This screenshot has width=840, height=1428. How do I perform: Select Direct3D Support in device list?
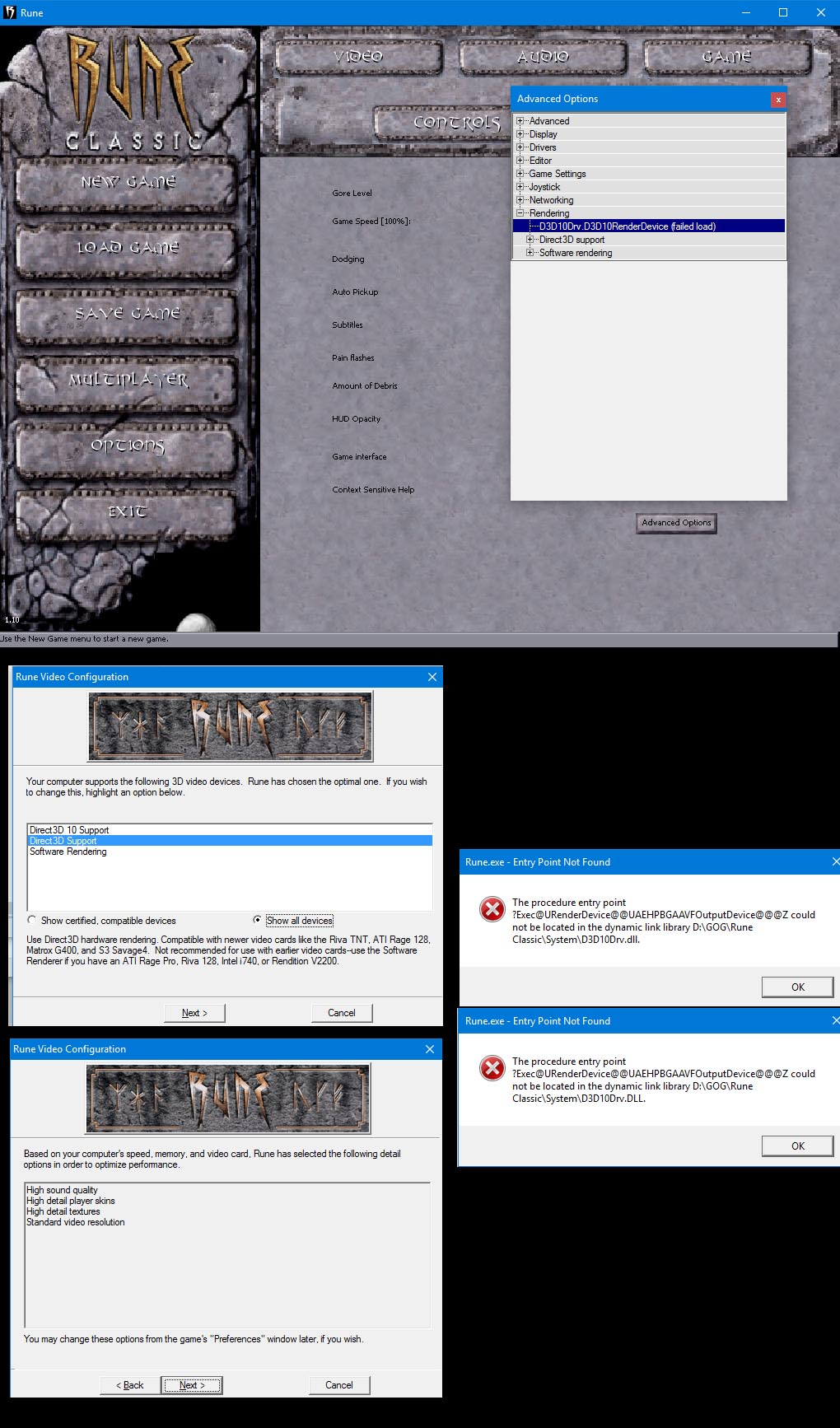coord(230,841)
